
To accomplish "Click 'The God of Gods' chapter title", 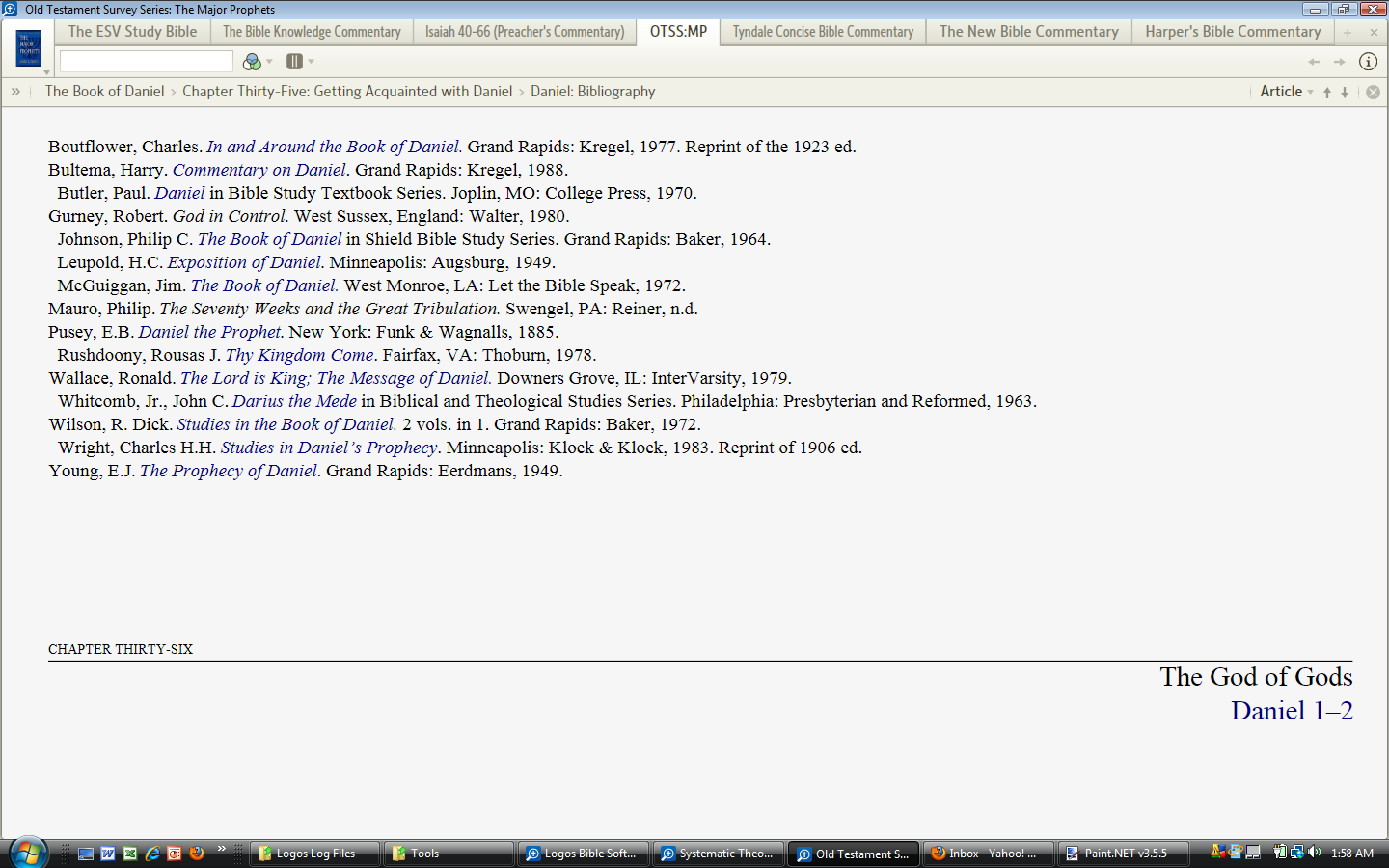I will (1256, 677).
